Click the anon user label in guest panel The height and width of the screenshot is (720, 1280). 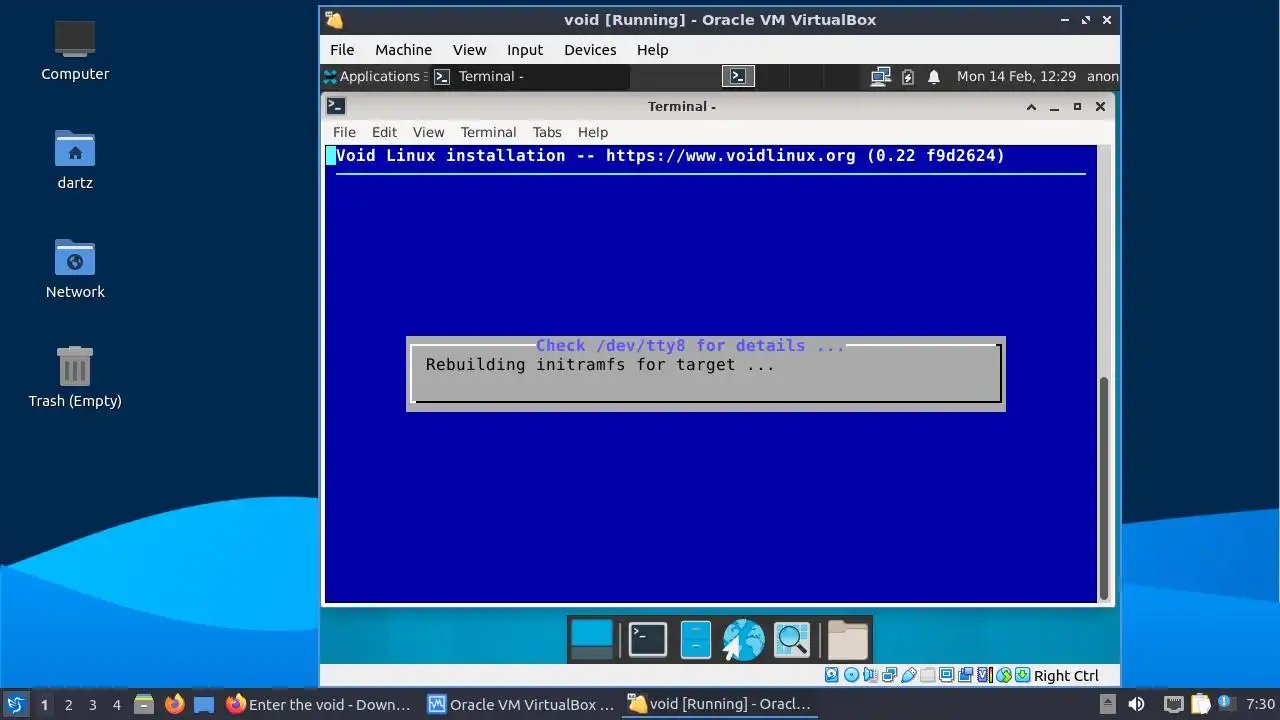coord(1102,76)
